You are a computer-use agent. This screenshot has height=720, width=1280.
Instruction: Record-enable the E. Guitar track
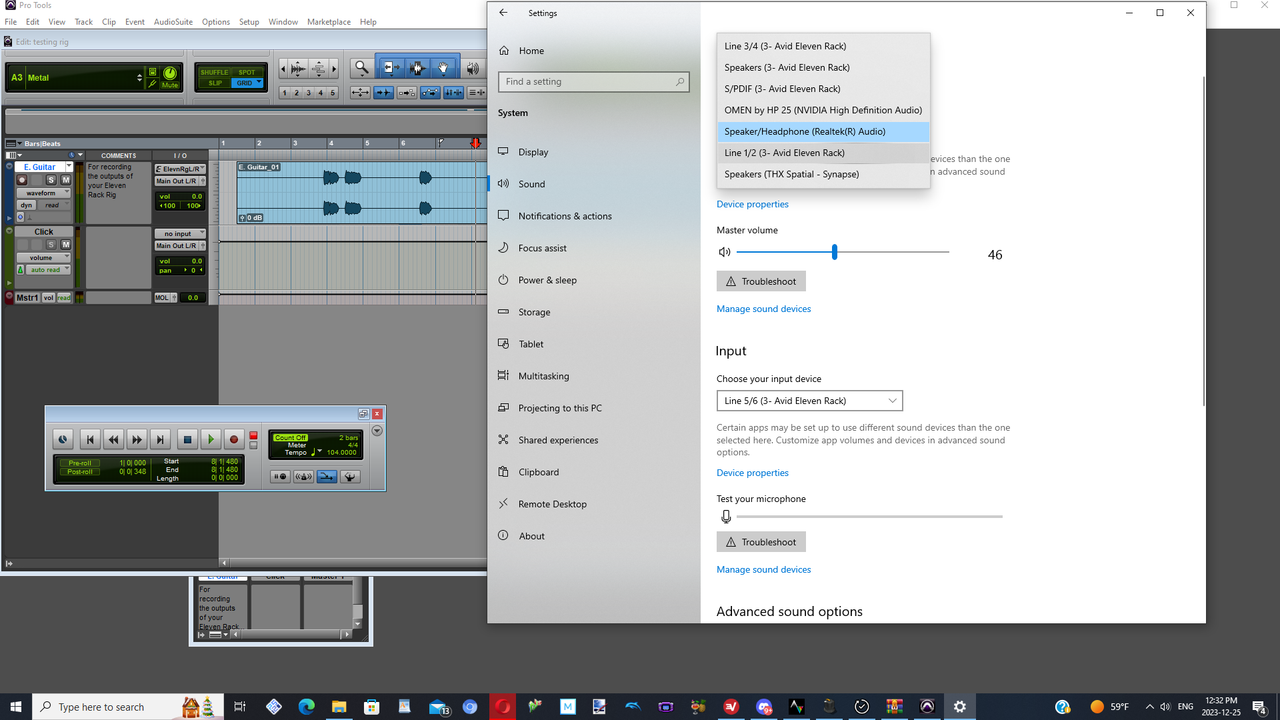[22, 180]
